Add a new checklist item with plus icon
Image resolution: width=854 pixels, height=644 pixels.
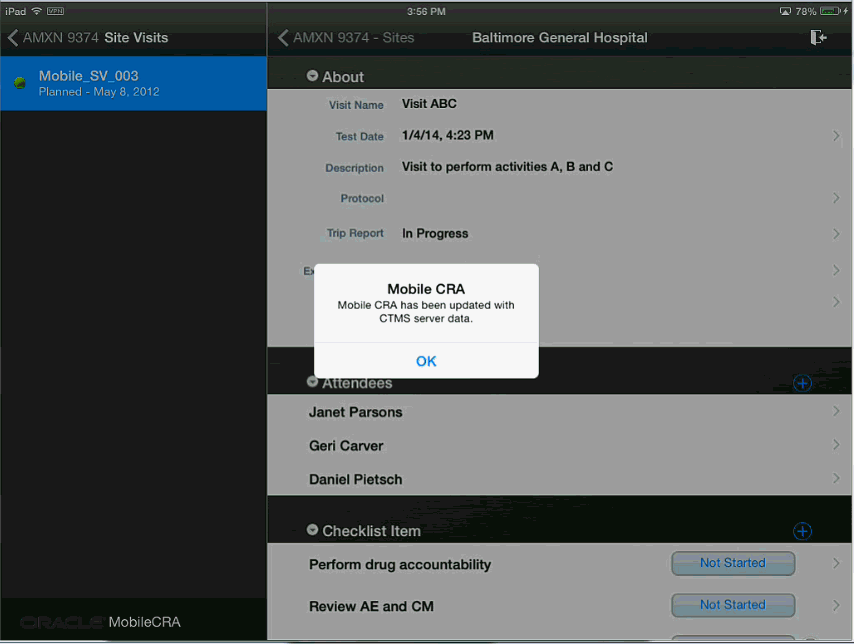pos(802,531)
